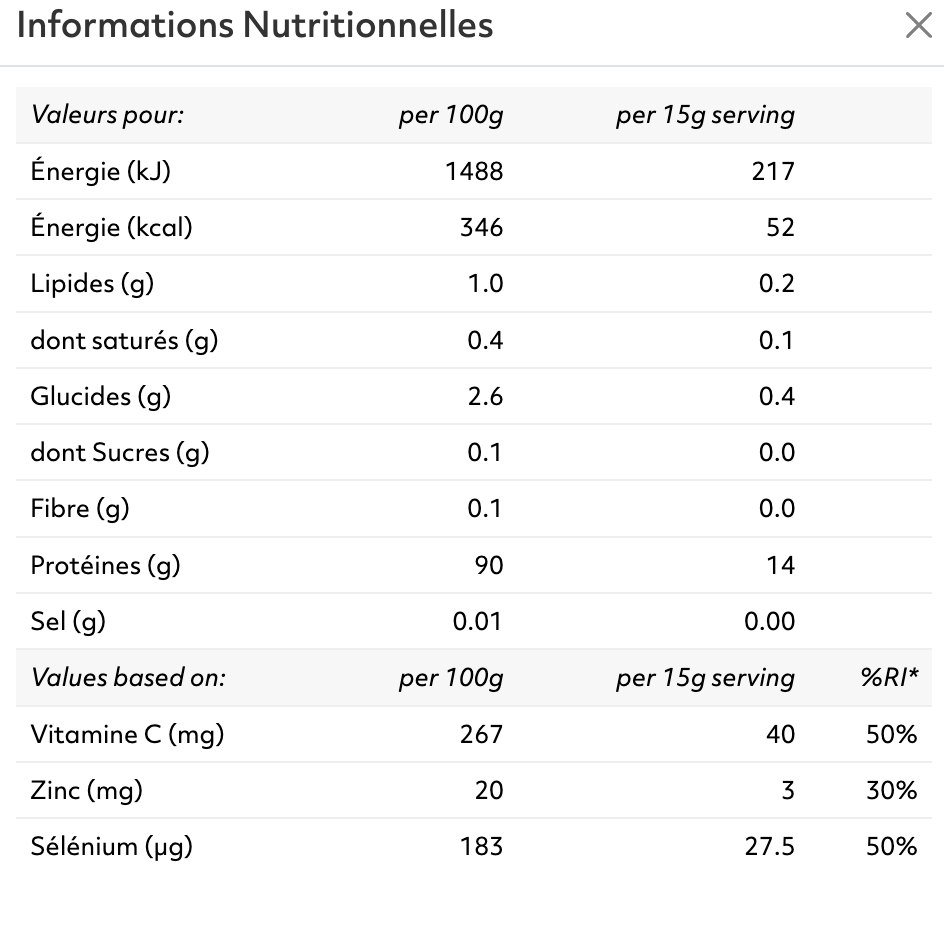This screenshot has width=944, height=952.
Task: Click the 30% reference intake for Zinc
Action: [x=891, y=790]
